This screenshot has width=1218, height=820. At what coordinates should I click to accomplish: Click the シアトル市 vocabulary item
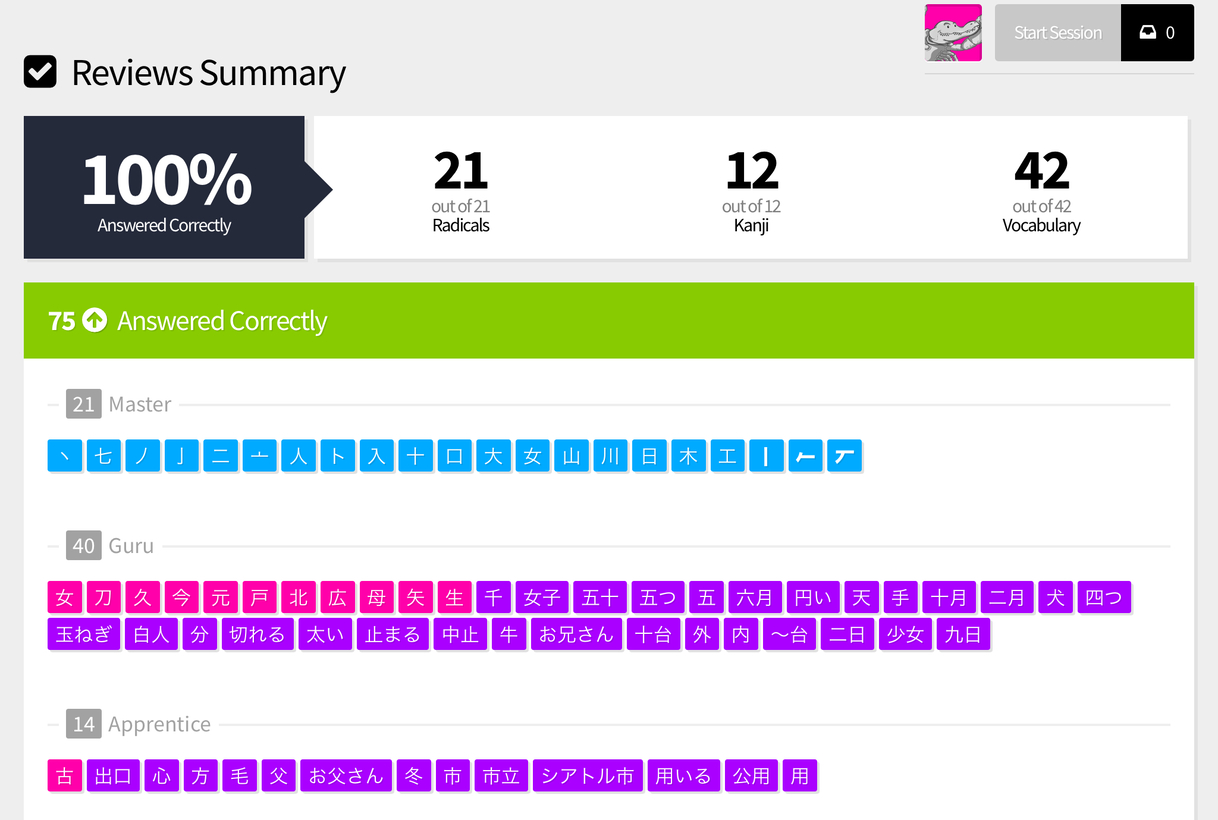[x=588, y=776]
